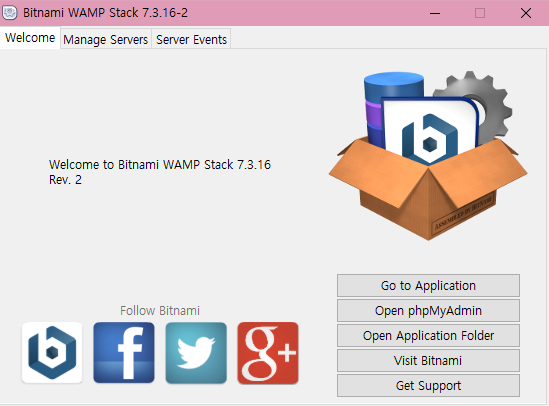
Task: Open the Server Events tab
Action: pos(192,40)
